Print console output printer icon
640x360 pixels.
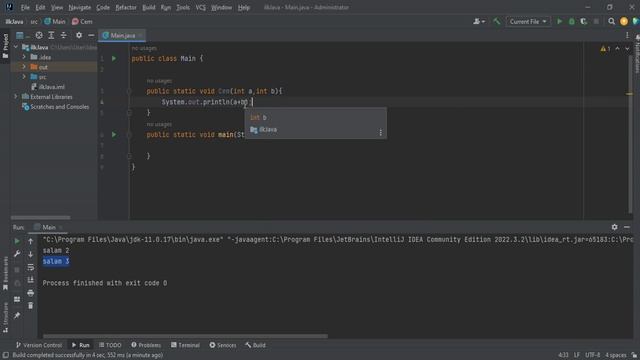point(31,293)
